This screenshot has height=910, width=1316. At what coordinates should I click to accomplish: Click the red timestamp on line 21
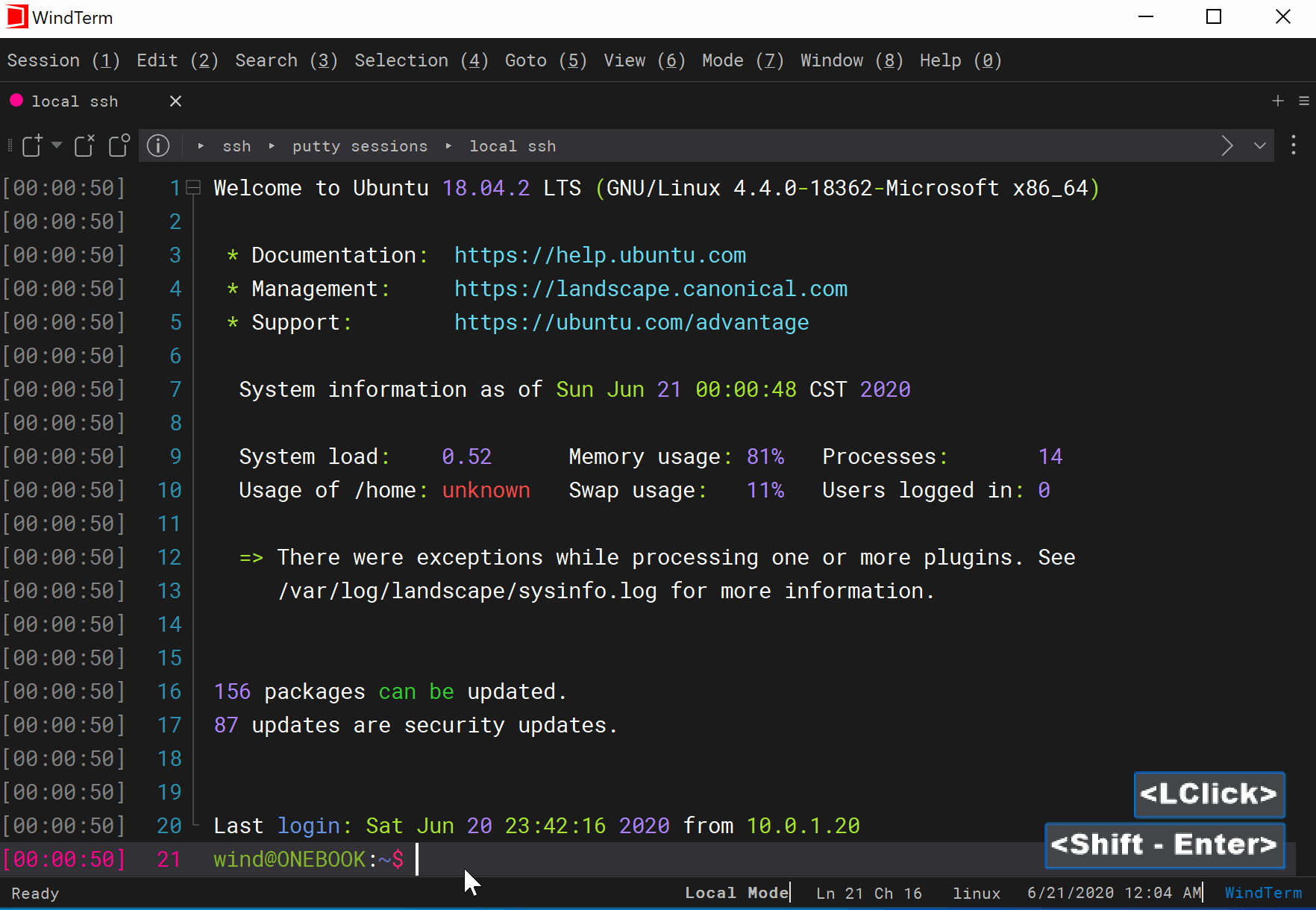(x=63, y=859)
